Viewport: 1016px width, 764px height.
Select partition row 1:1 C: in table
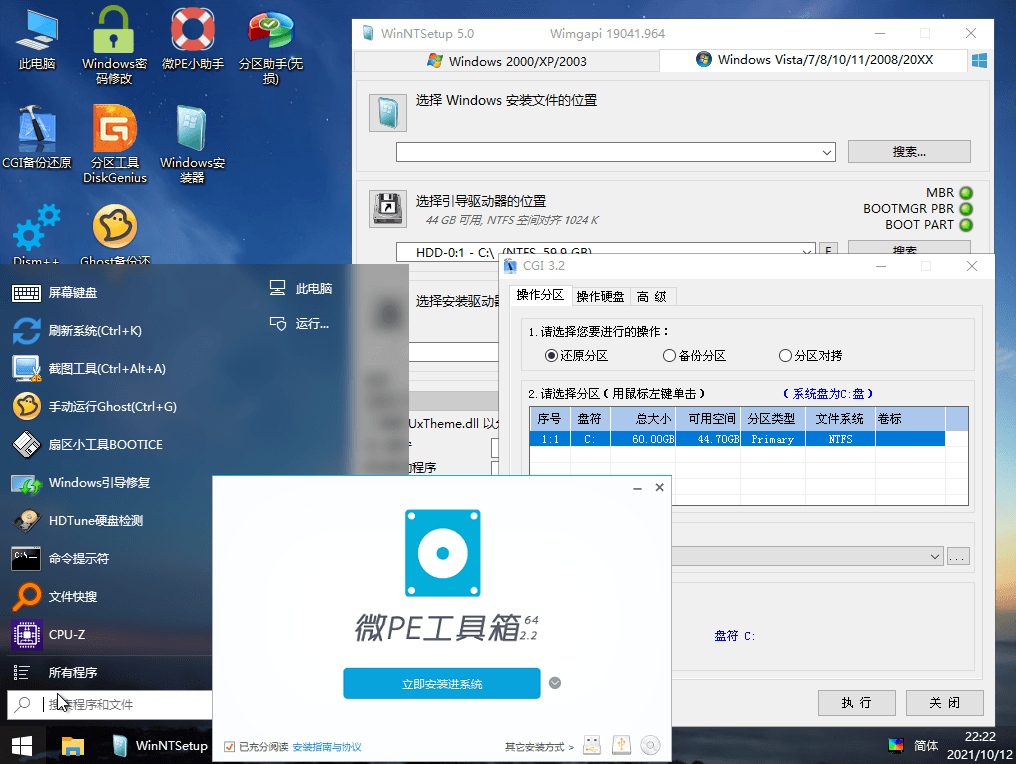tap(737, 439)
